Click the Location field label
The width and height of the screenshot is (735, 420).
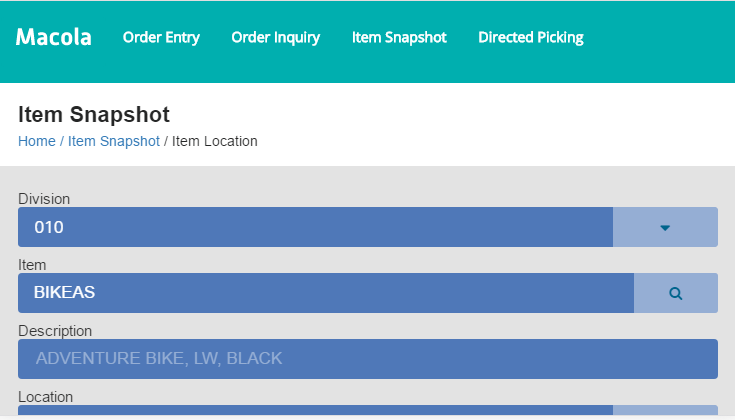[45, 397]
